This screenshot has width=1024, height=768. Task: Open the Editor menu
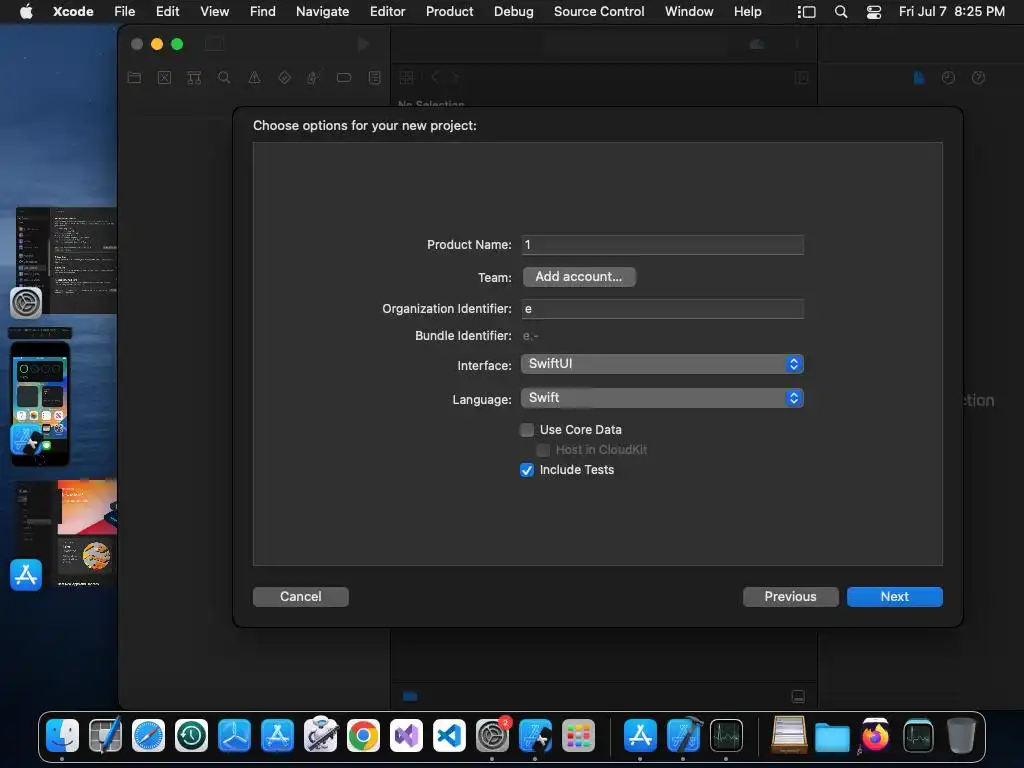(x=387, y=11)
